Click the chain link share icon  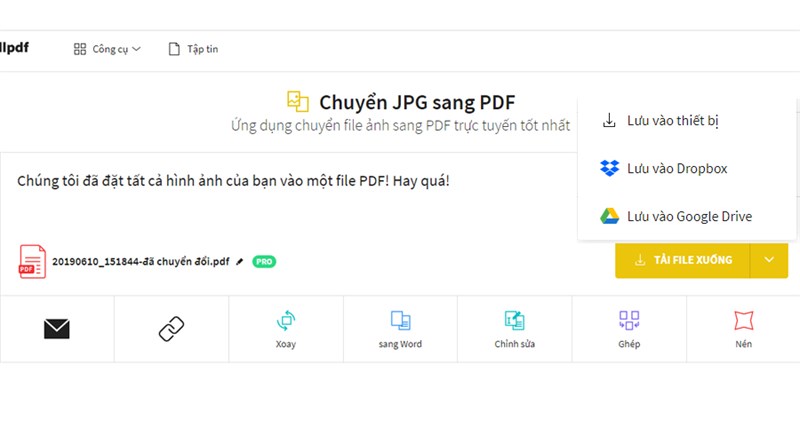[x=171, y=328]
